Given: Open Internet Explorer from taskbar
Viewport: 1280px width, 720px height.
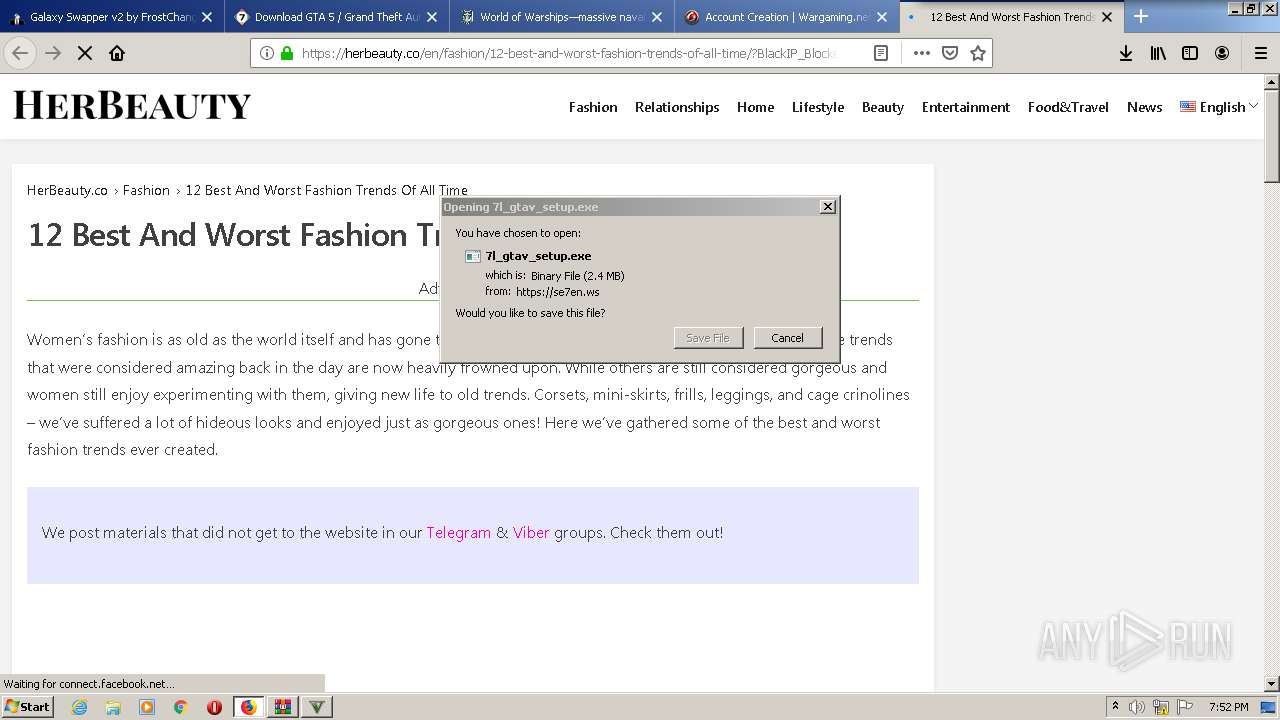Looking at the screenshot, I should (x=80, y=707).
